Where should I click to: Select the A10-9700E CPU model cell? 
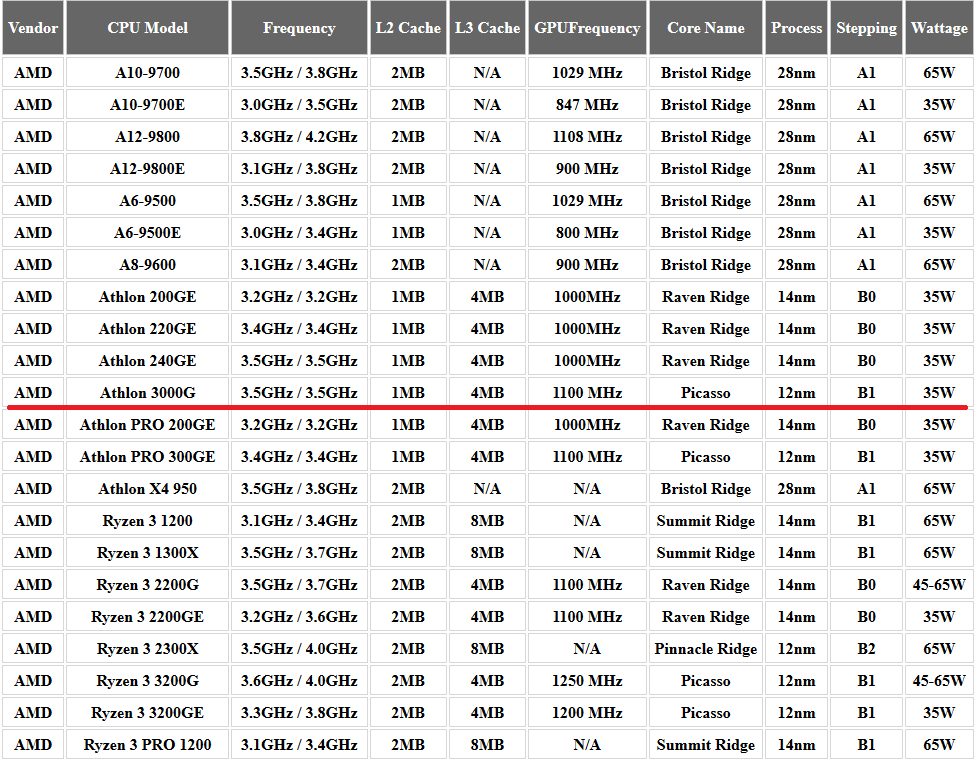tap(148, 105)
